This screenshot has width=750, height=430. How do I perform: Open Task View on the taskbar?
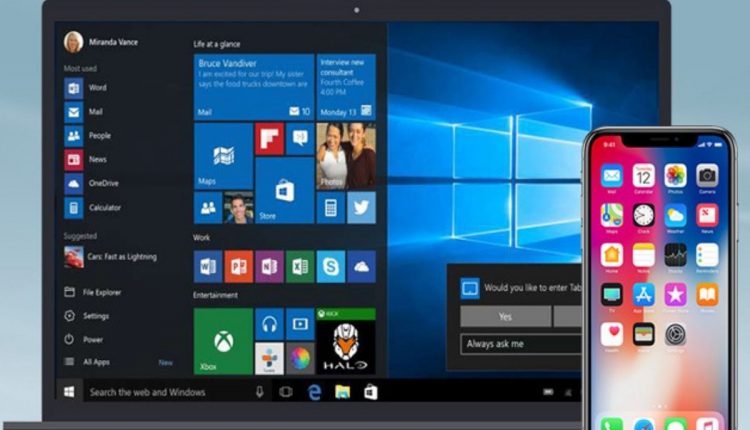(286, 392)
